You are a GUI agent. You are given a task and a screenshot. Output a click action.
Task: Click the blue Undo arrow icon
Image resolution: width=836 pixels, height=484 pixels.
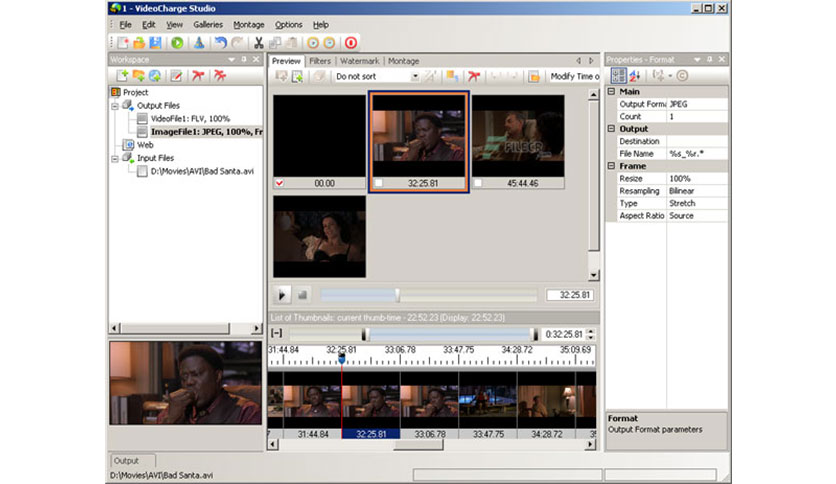pyautogui.click(x=221, y=43)
